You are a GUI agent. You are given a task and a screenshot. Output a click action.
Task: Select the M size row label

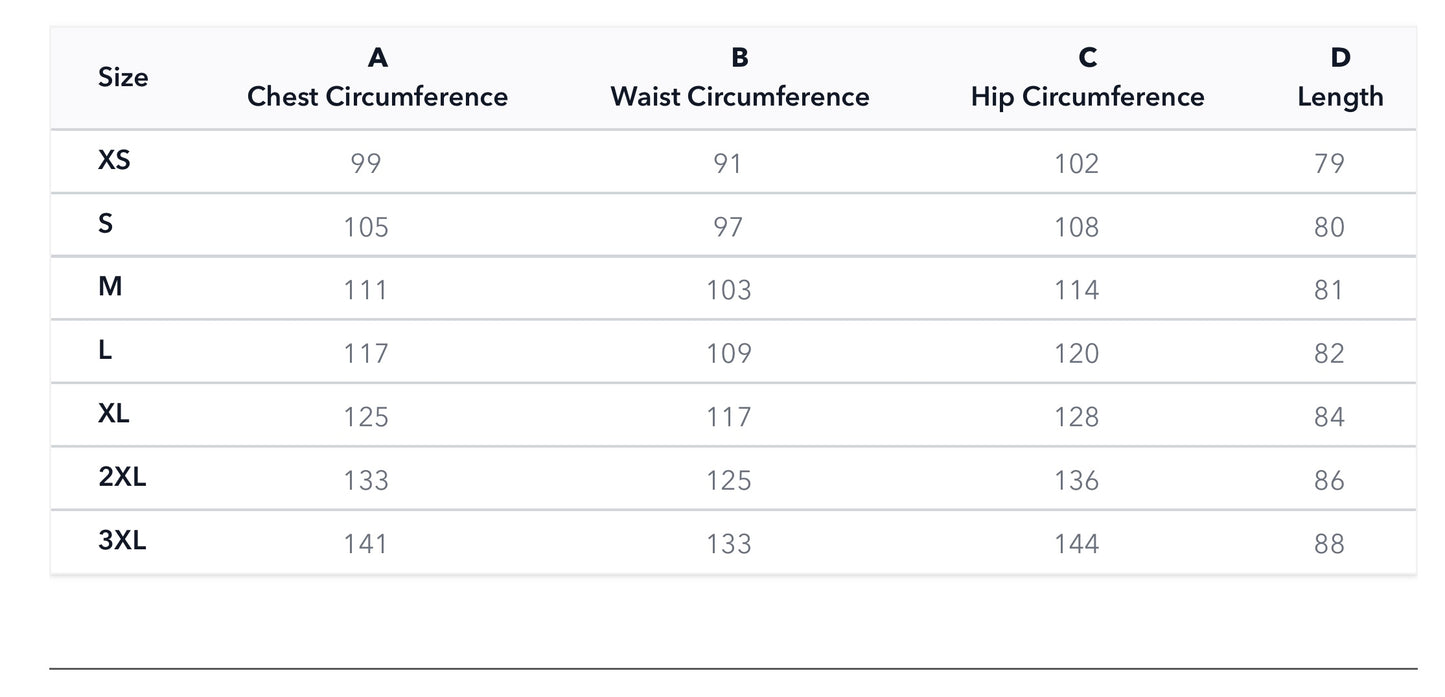tap(110, 287)
